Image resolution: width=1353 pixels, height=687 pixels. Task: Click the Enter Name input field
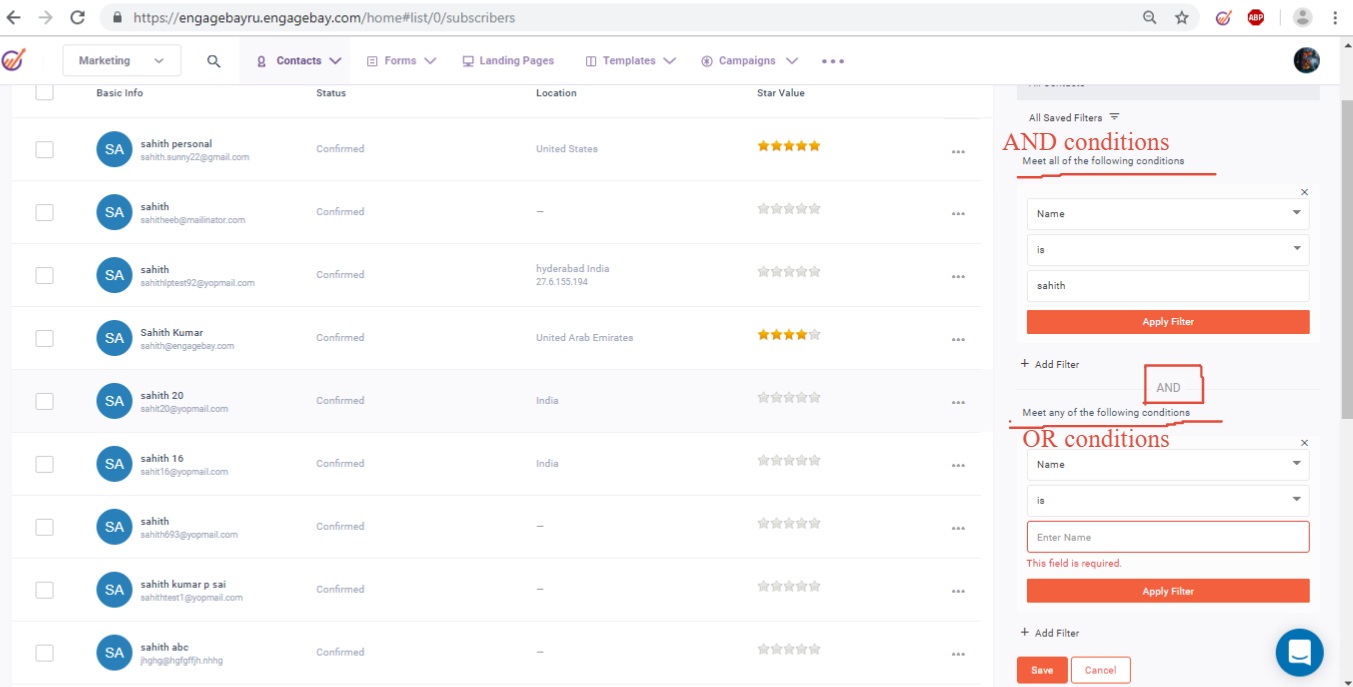[x=1167, y=537]
